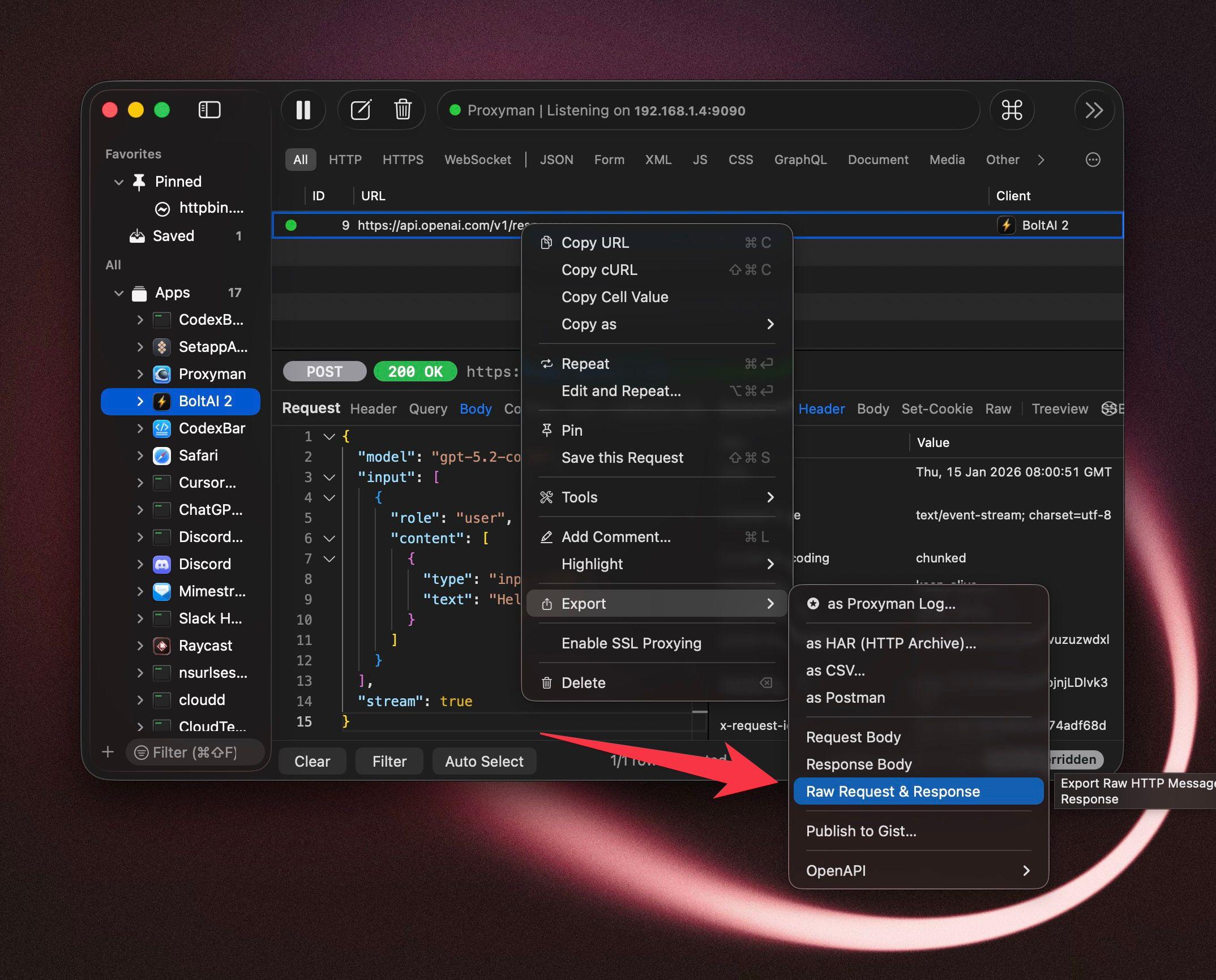The image size is (1216, 980).
Task: Click the sidebar Filter input field
Action: pyautogui.click(x=195, y=752)
